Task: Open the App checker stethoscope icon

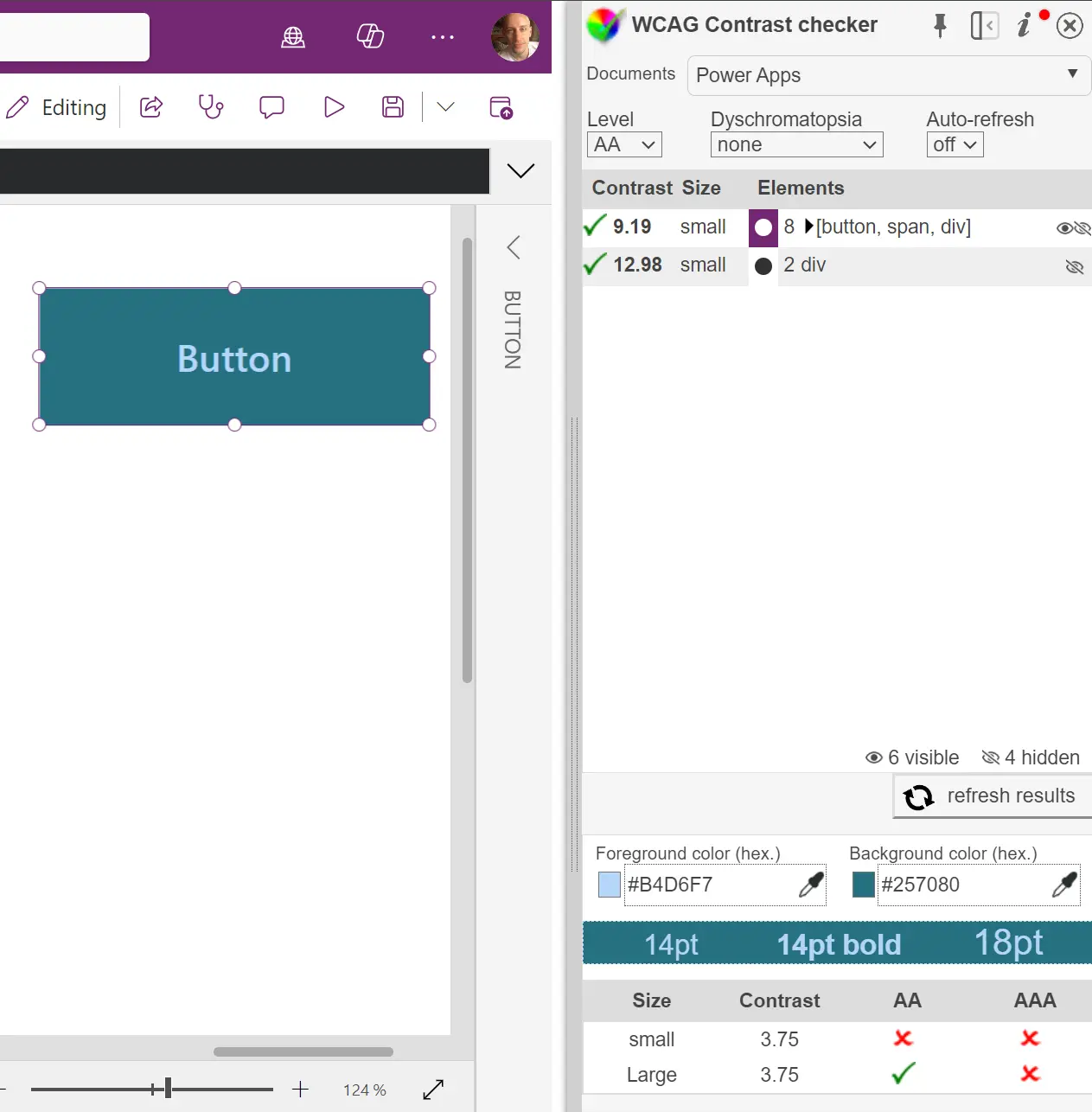Action: tap(211, 107)
